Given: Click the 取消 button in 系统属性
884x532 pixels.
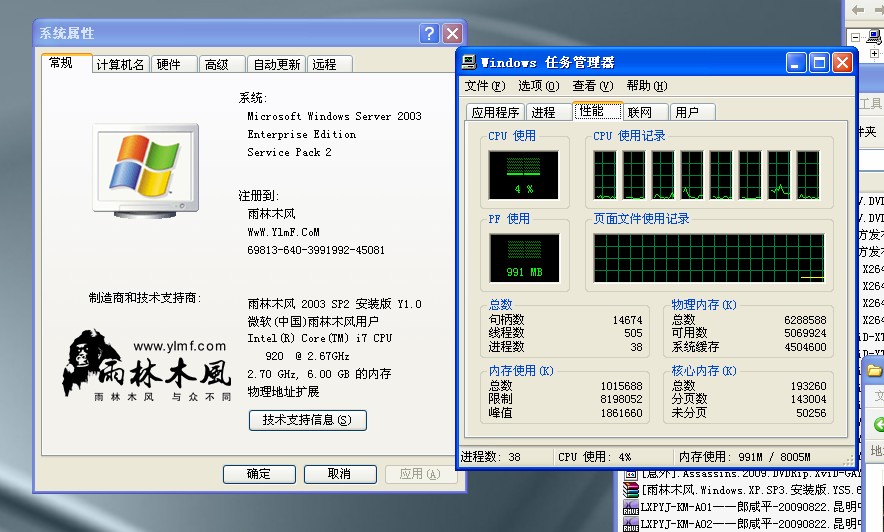Looking at the screenshot, I should (x=340, y=474).
